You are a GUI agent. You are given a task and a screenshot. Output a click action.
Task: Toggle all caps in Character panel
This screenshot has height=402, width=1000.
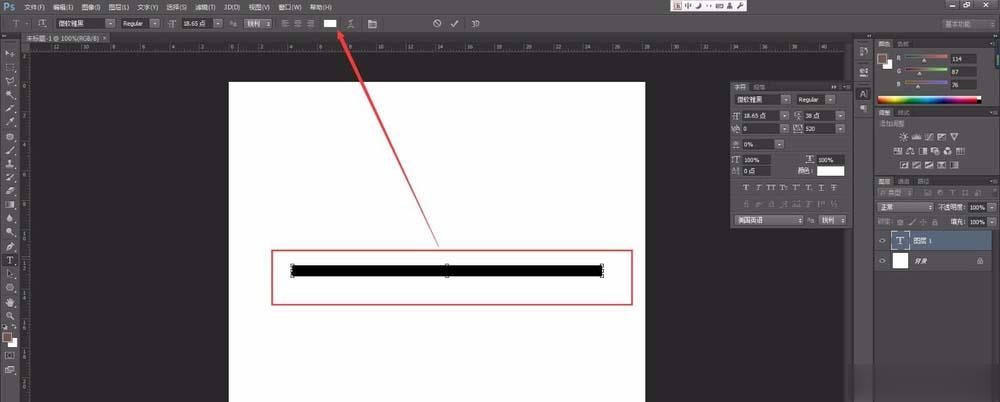coord(771,188)
